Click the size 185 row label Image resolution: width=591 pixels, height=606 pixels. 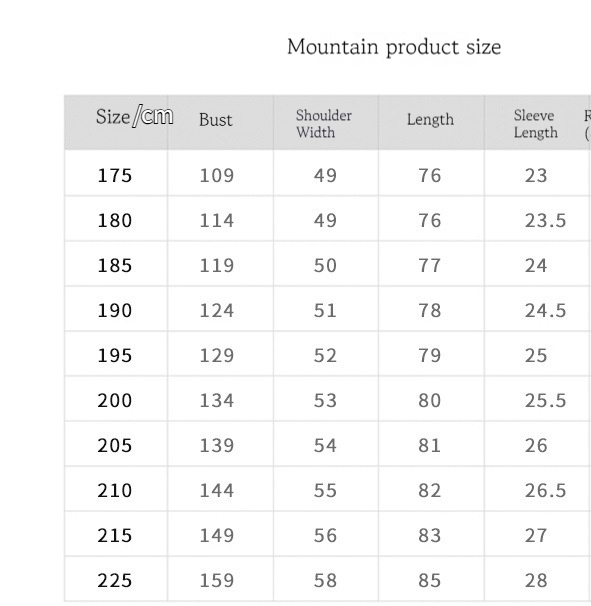(115, 266)
